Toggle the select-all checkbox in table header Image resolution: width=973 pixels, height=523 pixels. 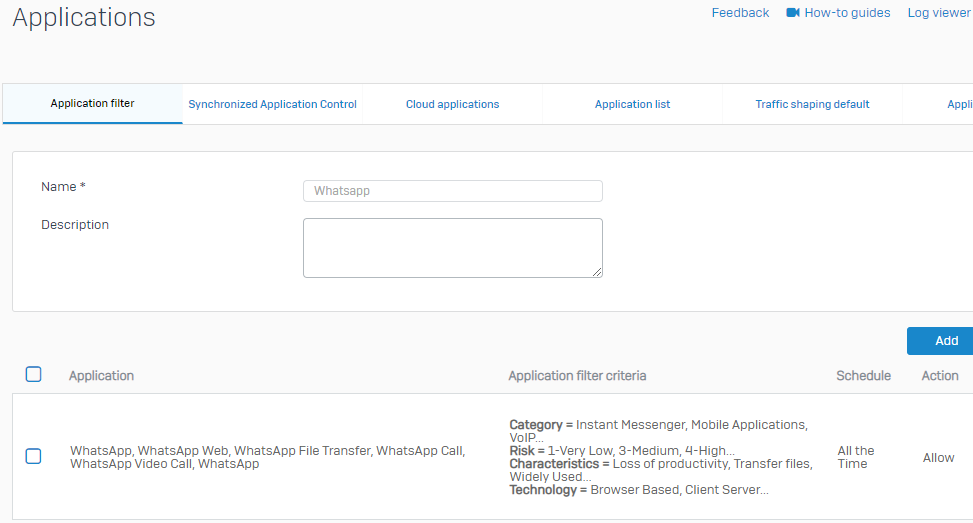pos(34,374)
